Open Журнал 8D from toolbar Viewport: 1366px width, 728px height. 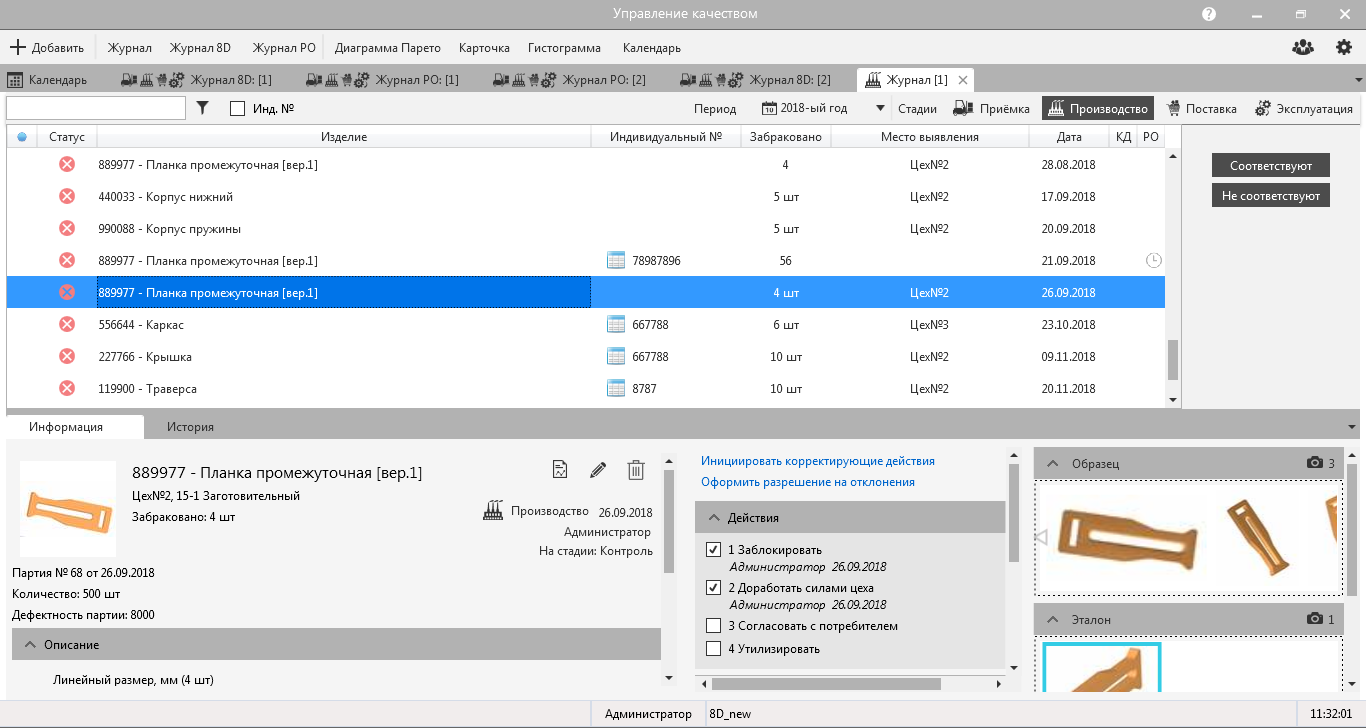(200, 48)
